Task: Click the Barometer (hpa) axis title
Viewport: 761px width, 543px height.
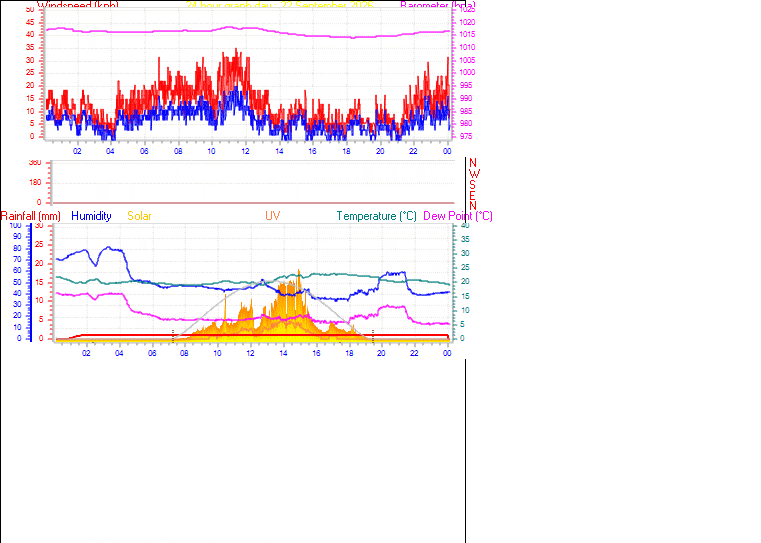Action: 438,5
